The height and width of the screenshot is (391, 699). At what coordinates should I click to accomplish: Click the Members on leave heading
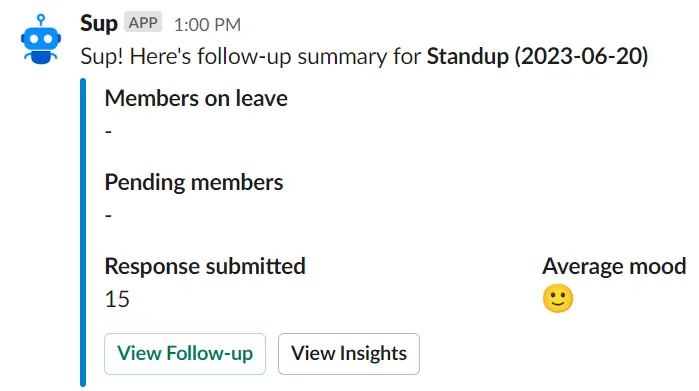tap(196, 99)
